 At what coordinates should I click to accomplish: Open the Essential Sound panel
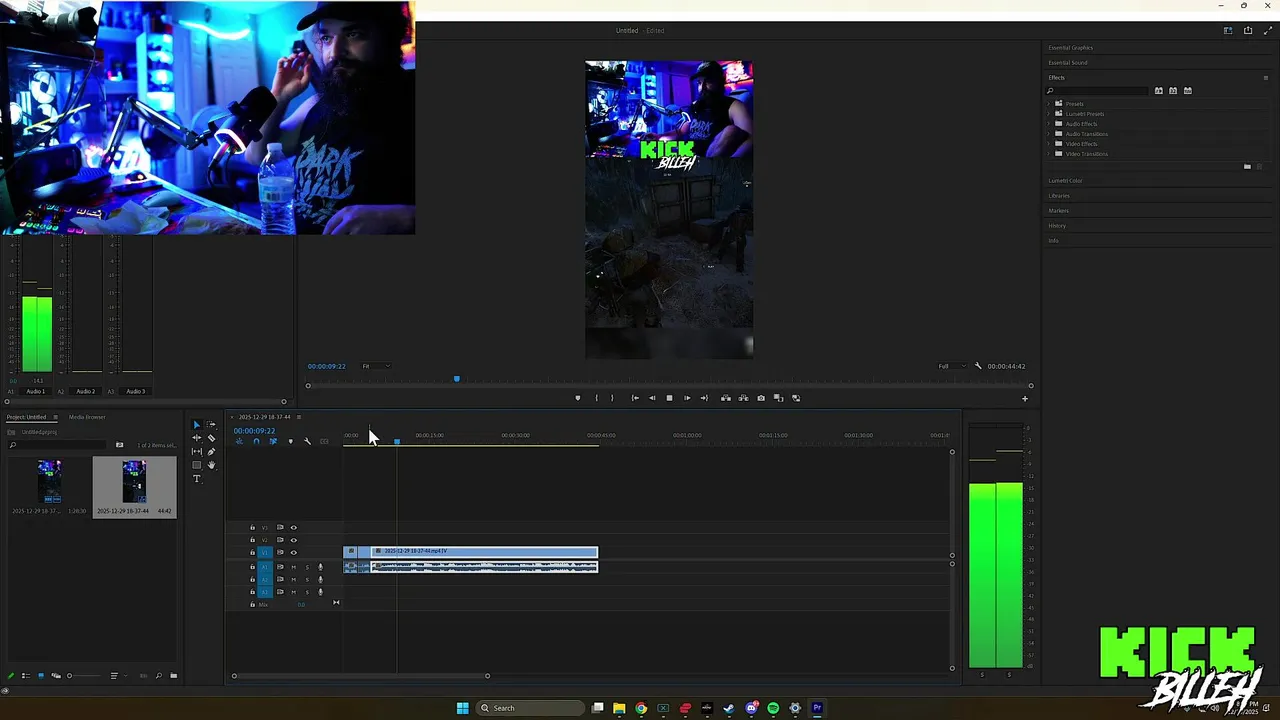coord(1068,63)
